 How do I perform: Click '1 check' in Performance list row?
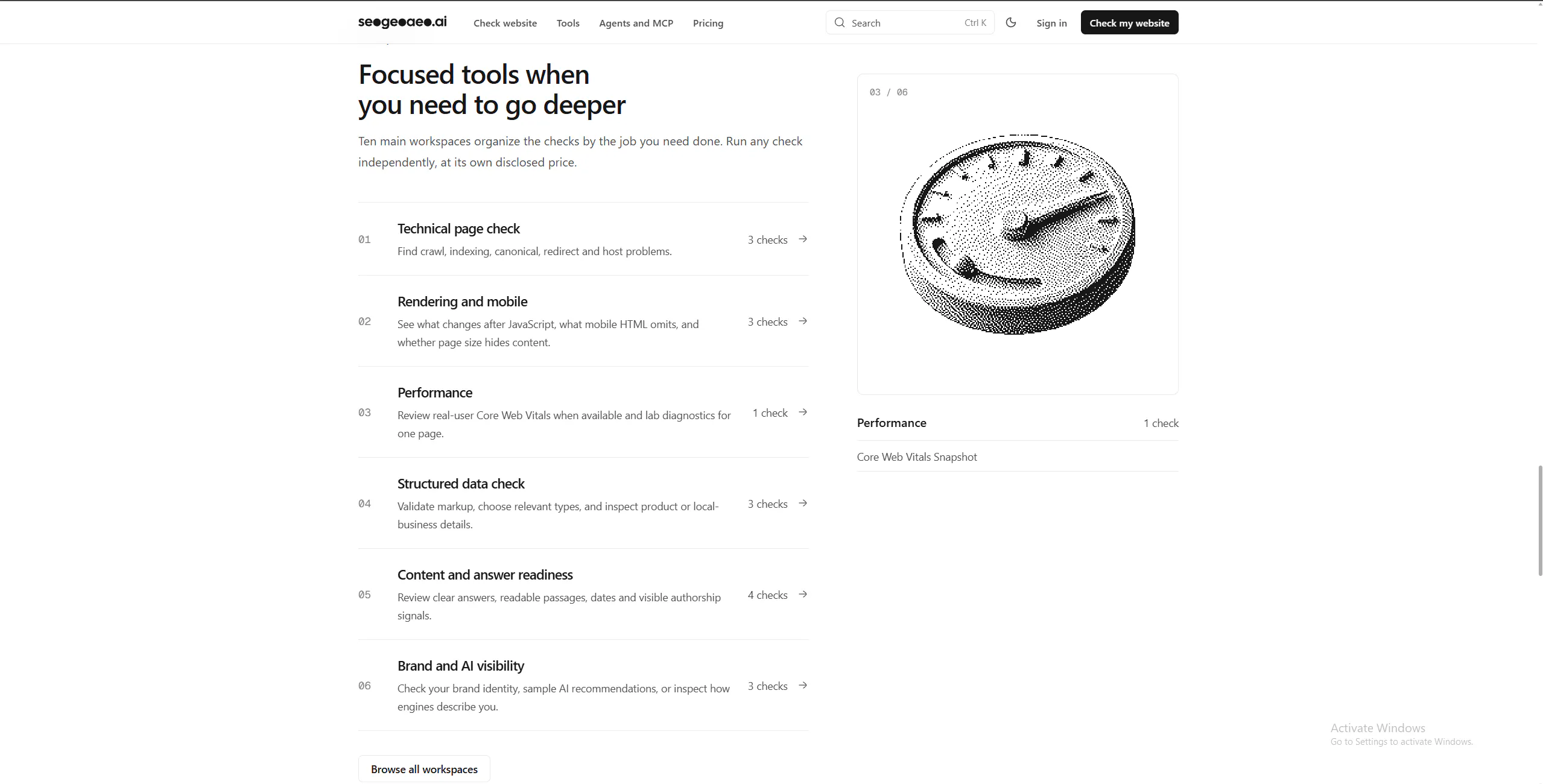(x=770, y=413)
